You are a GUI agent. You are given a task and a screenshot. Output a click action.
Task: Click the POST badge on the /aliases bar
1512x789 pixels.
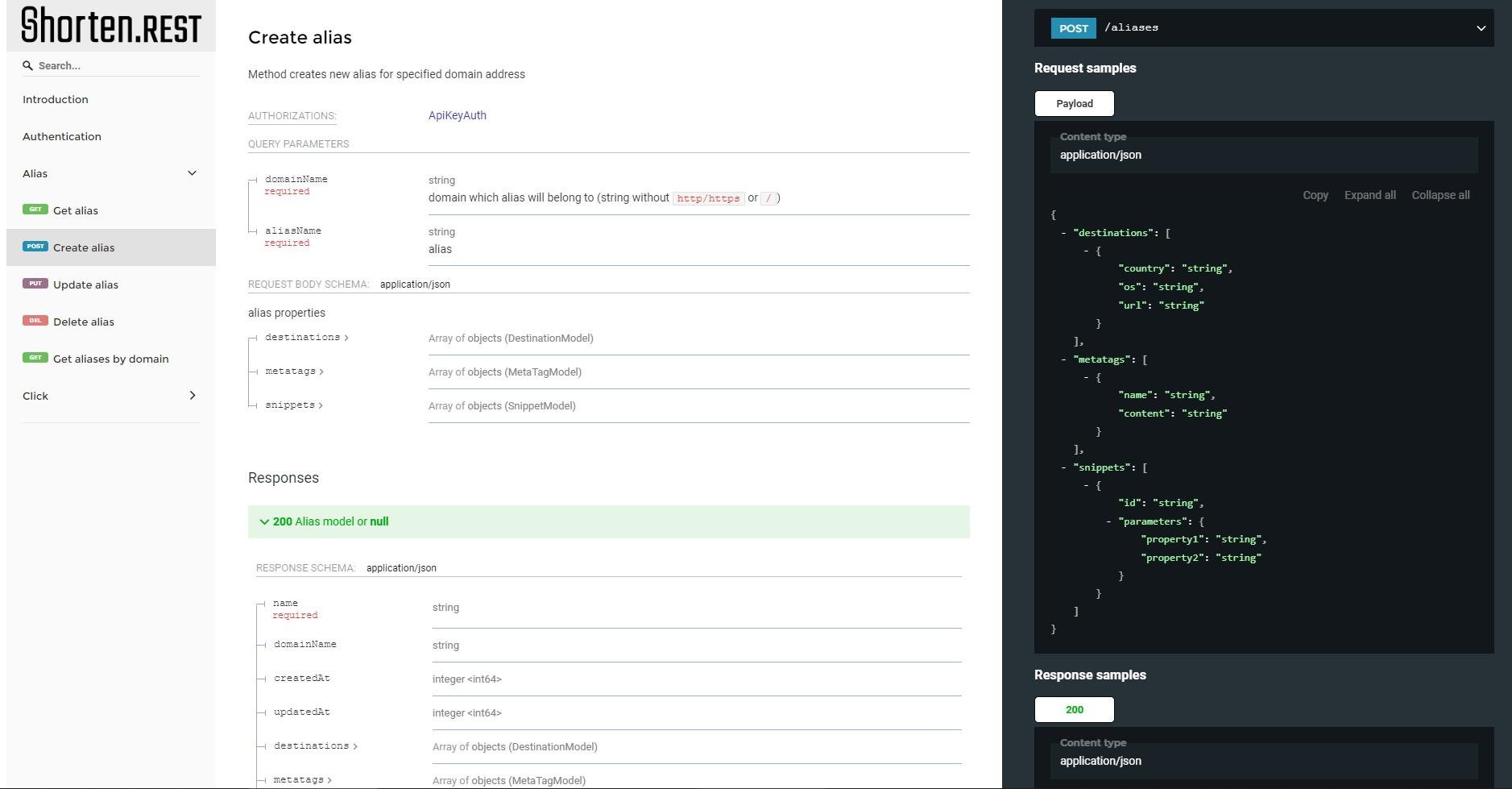[x=1073, y=28]
